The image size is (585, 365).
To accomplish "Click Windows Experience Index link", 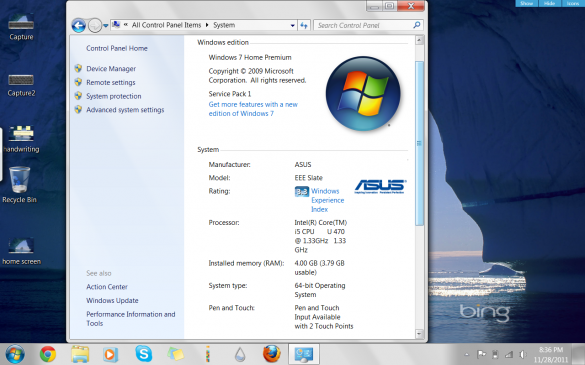I will 328,200.
